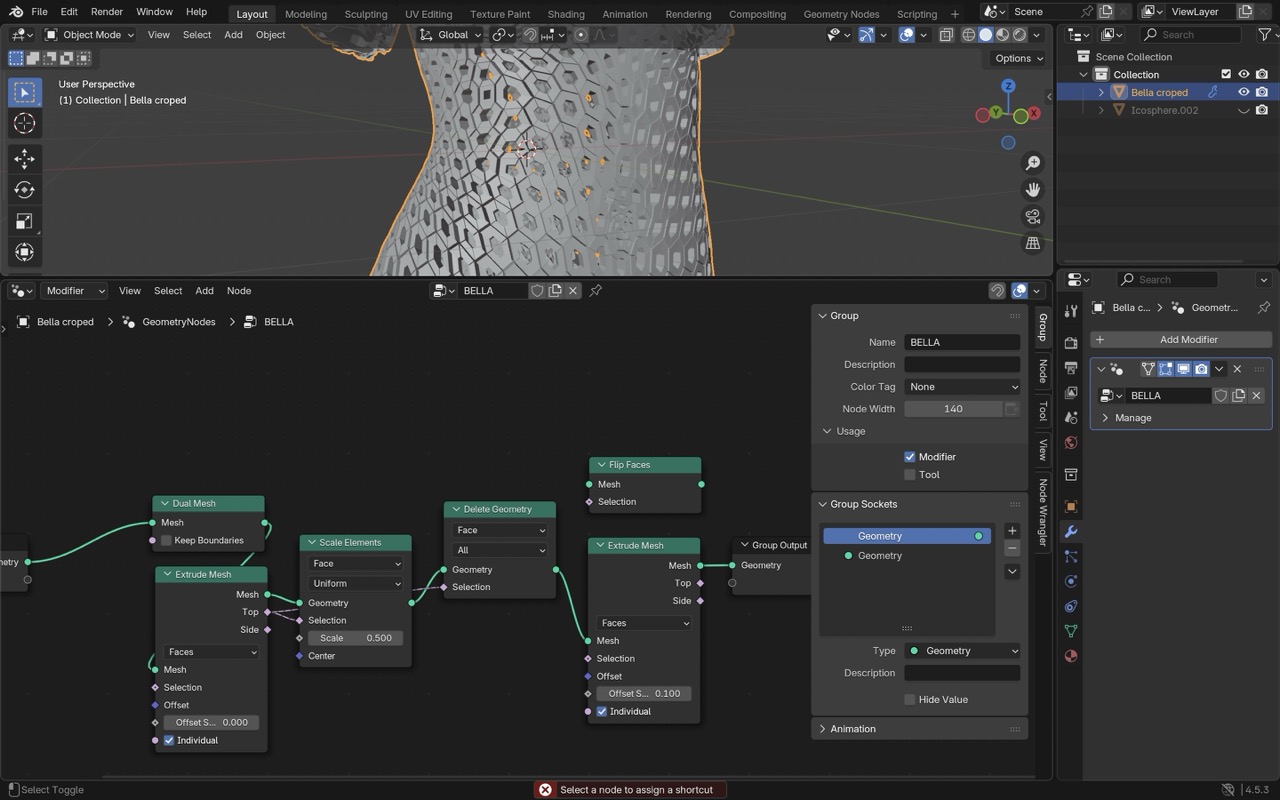Activate the Cursor tool
Image resolution: width=1280 pixels, height=800 pixels.
(25, 123)
